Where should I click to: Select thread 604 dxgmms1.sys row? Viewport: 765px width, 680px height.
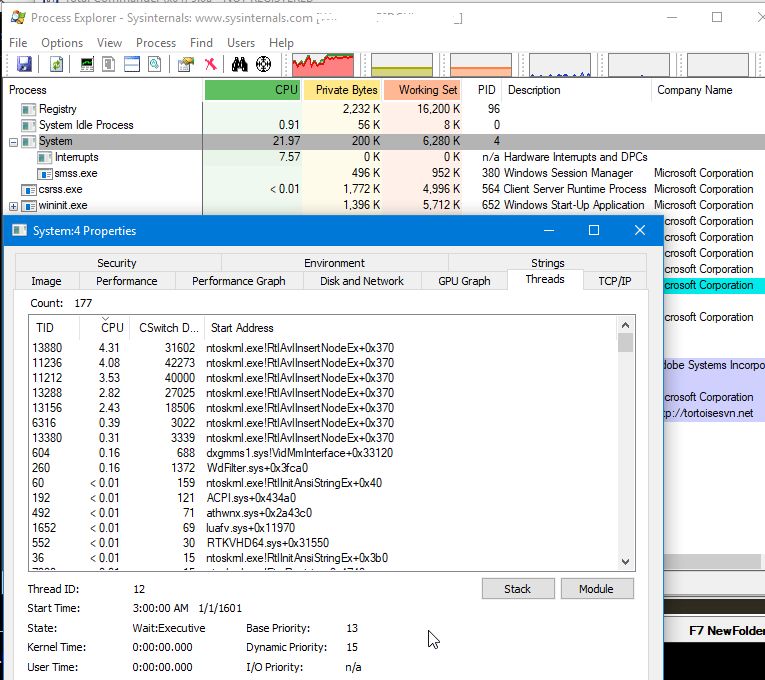pyautogui.click(x=322, y=453)
